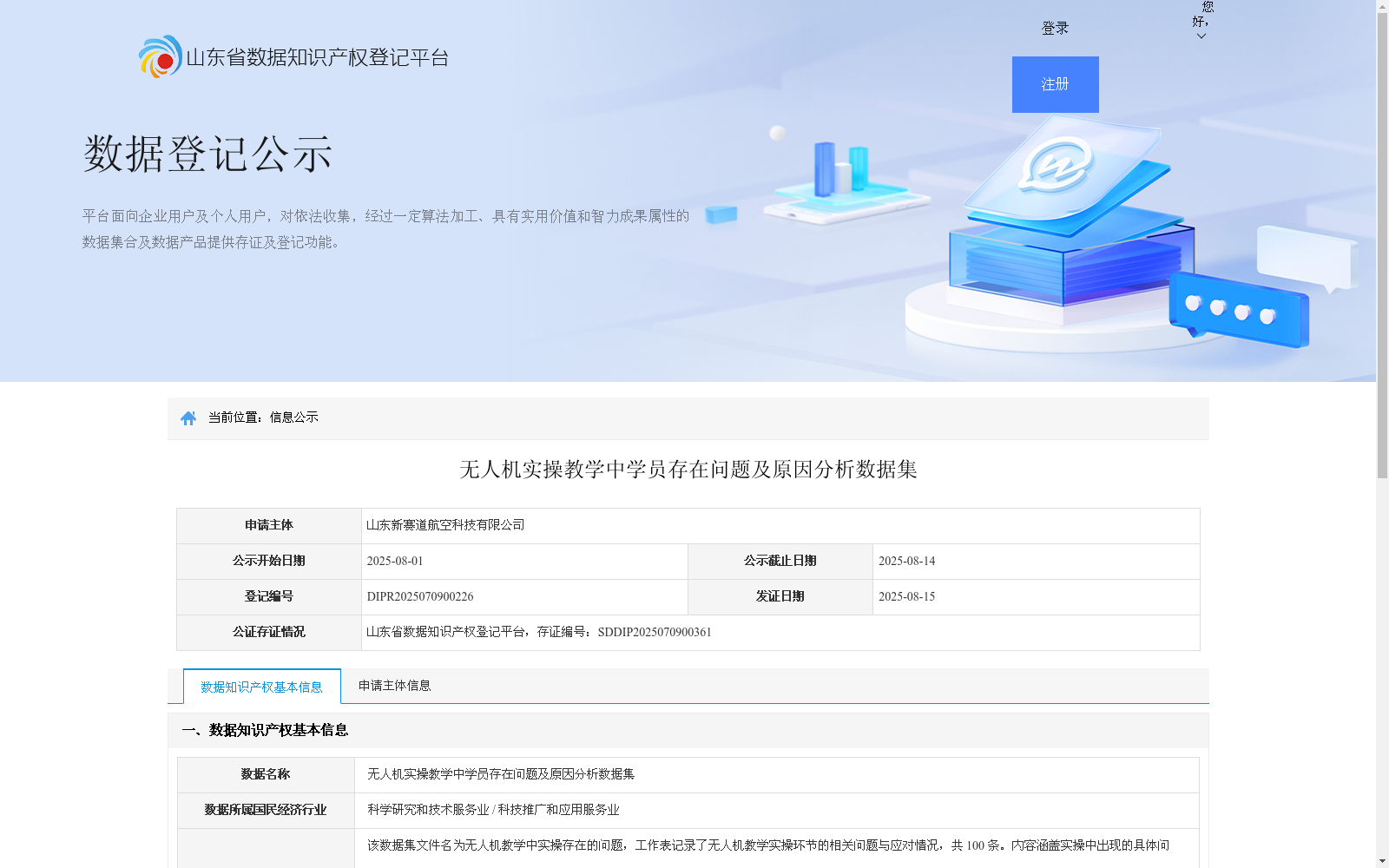Click the 公证存证情况 label cell
This screenshot has width=1389, height=868.
(269, 633)
